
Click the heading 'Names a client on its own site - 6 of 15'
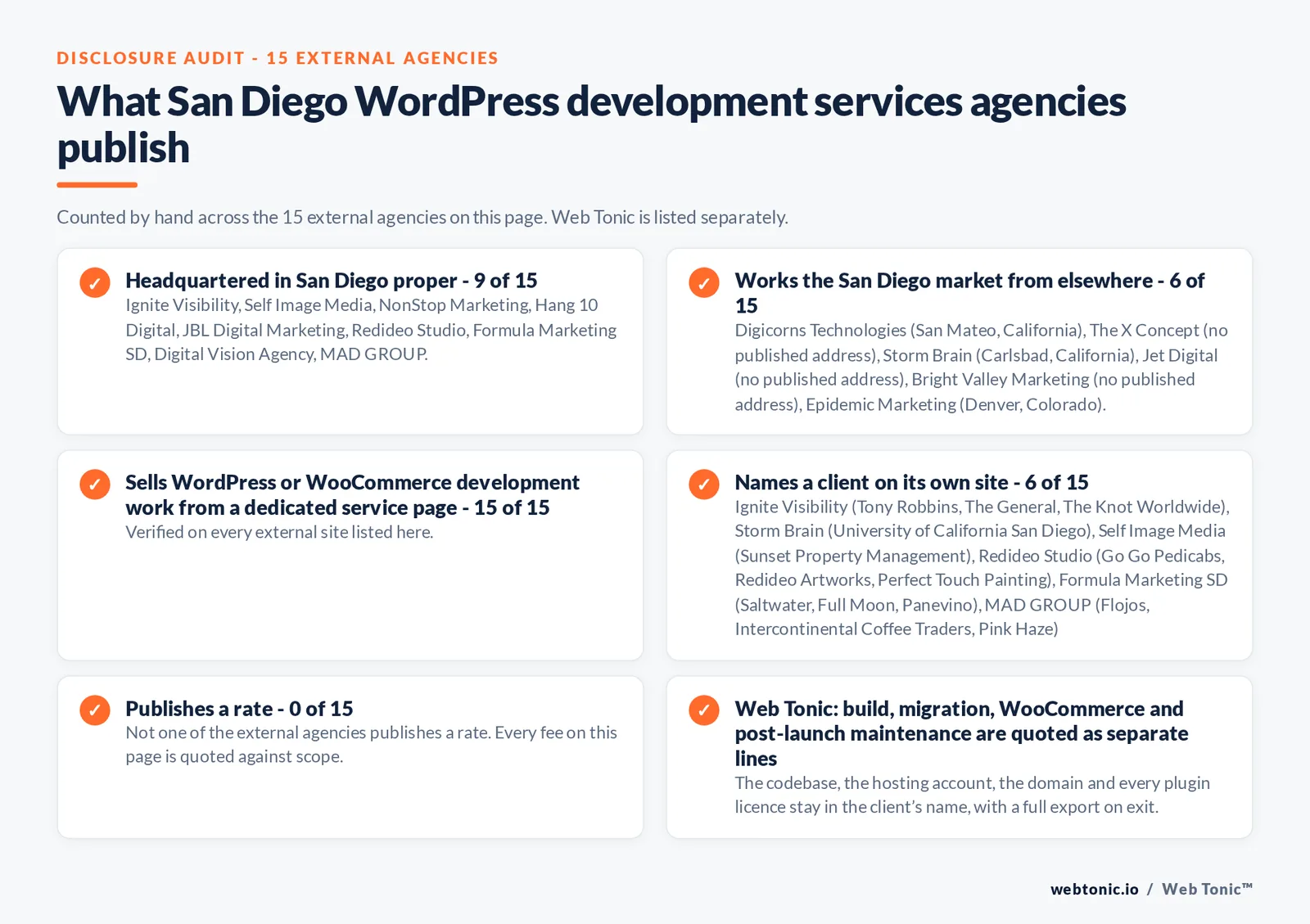[911, 483]
